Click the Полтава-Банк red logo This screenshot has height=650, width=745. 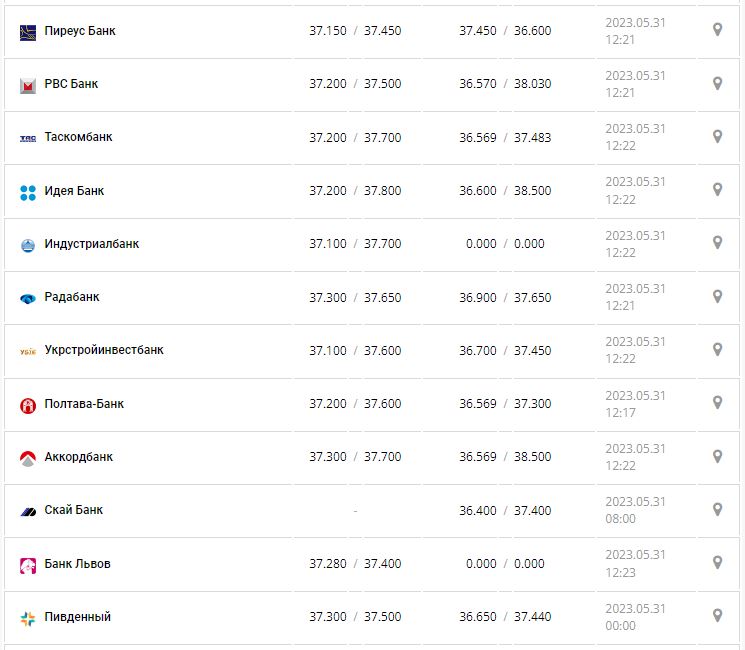pyautogui.click(x=28, y=405)
